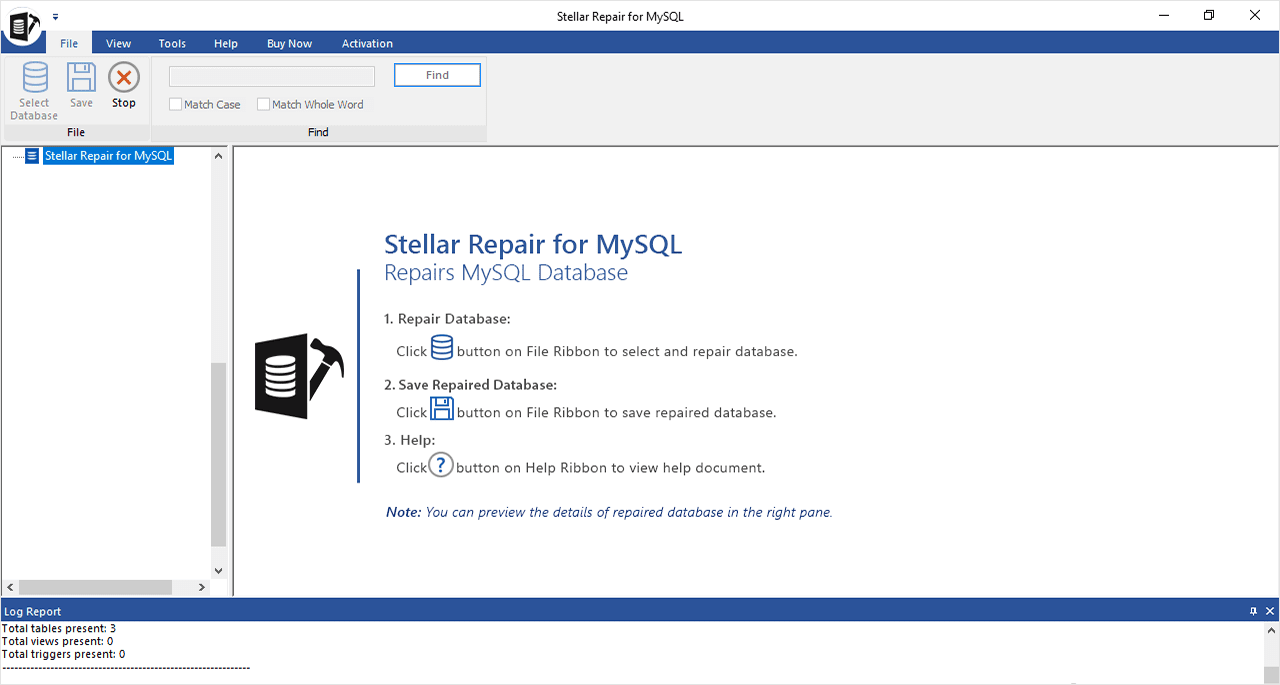Click the 'Stellar Repair for MySQL' heading in welcome pane
This screenshot has width=1280, height=685.
pos(533,244)
